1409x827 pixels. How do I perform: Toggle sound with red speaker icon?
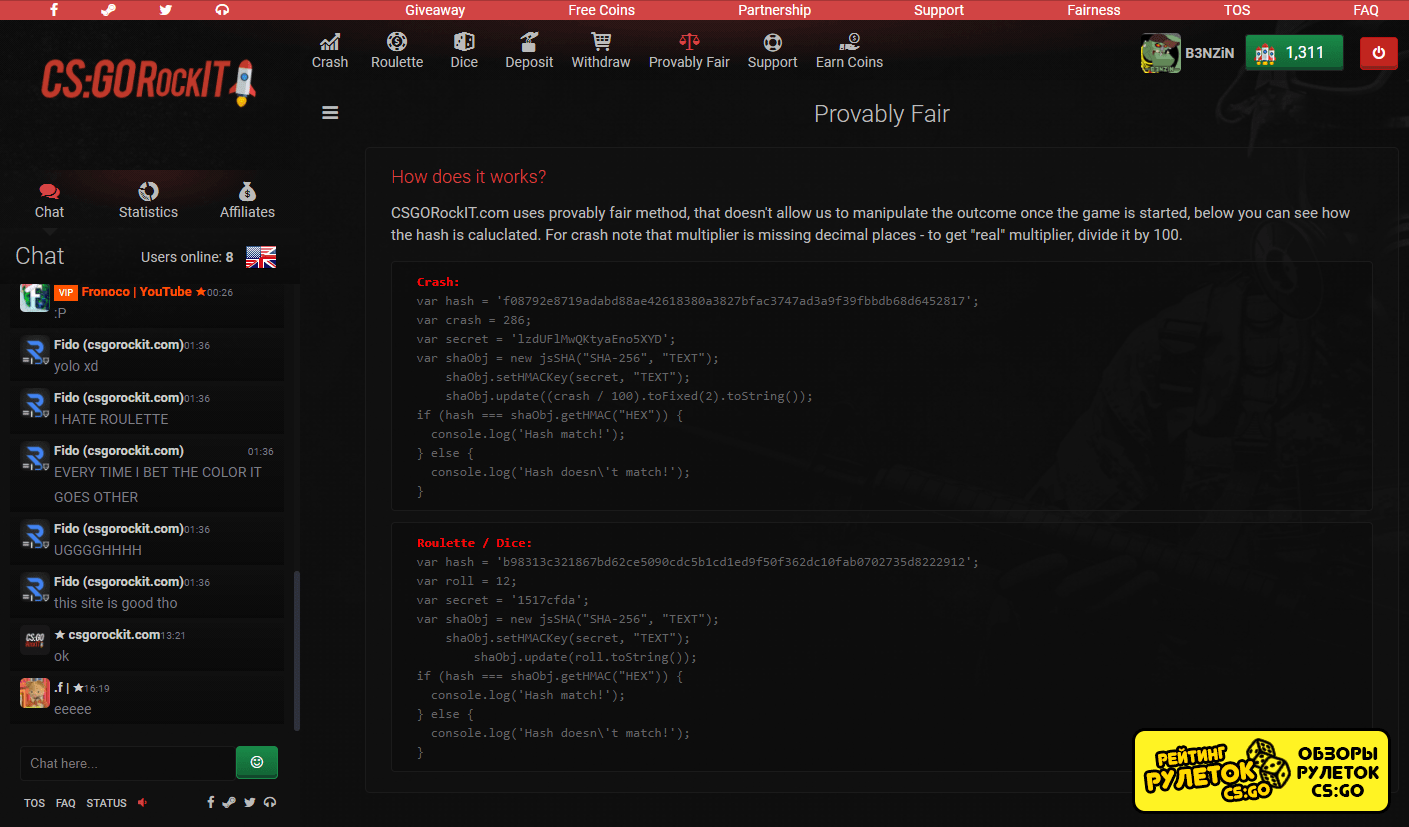[142, 802]
